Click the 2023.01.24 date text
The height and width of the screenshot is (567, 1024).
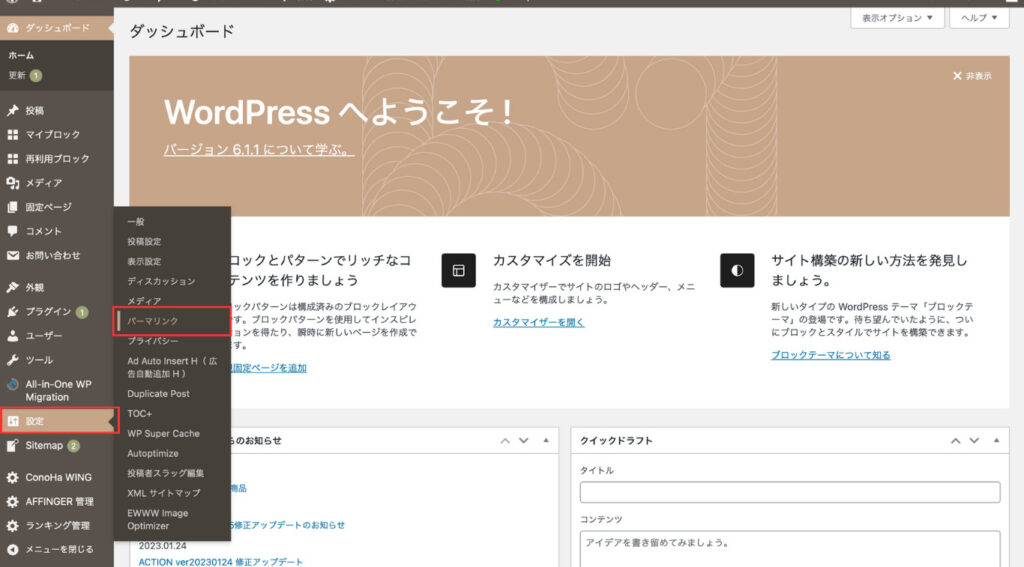(x=162, y=545)
